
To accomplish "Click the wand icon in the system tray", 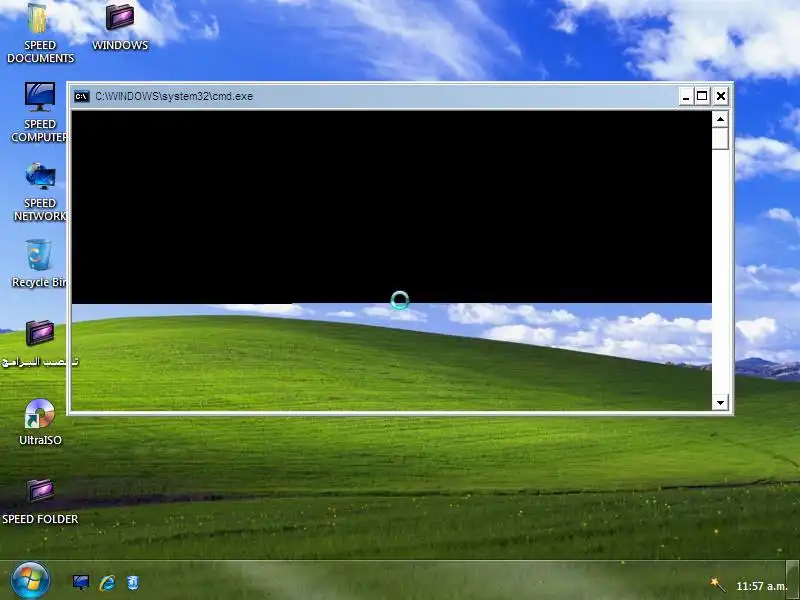I will pyautogui.click(x=717, y=585).
